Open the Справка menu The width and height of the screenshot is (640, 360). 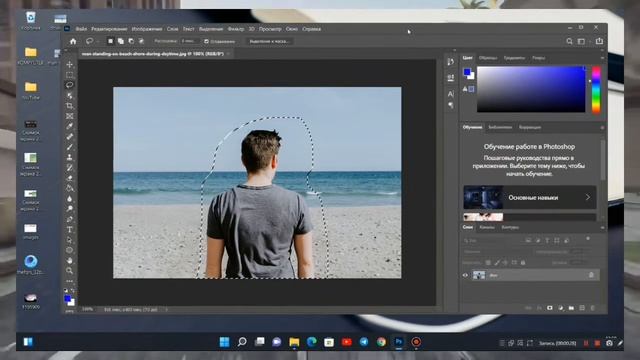[311, 29]
